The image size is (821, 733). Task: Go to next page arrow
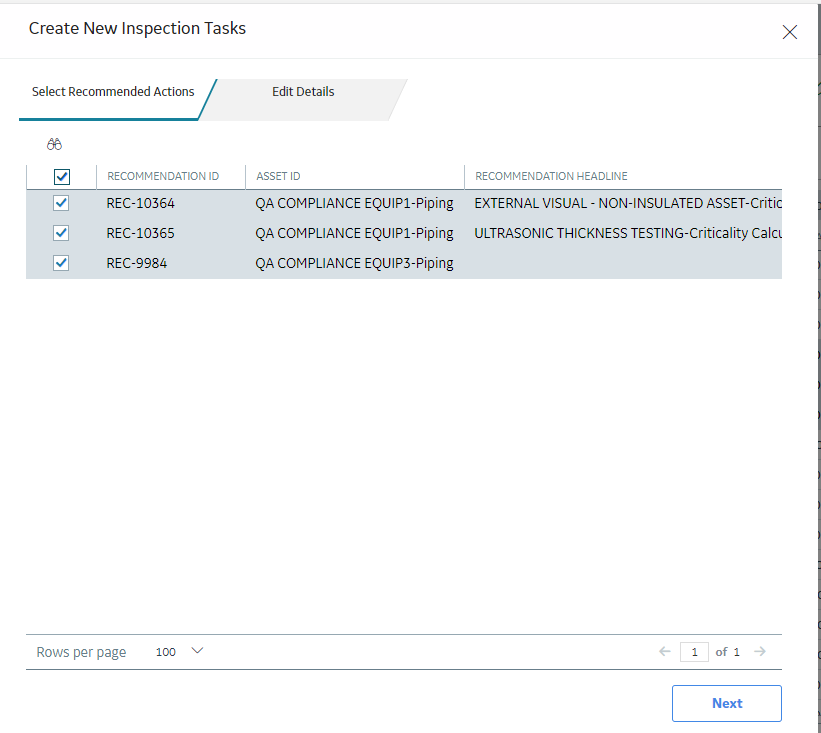click(760, 651)
